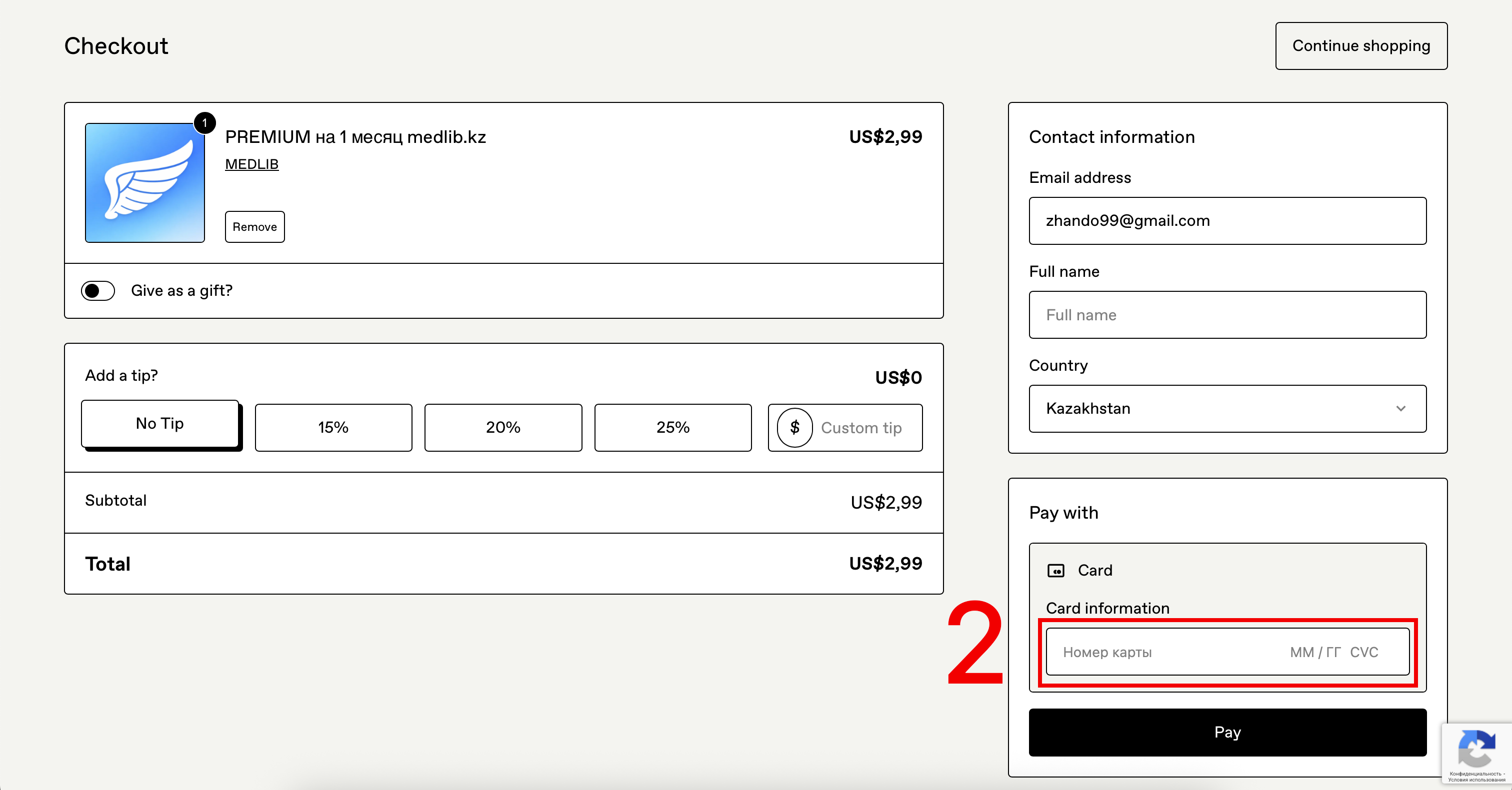1512x790 pixels.
Task: Open the MEDLIB seller link
Action: tap(252, 164)
